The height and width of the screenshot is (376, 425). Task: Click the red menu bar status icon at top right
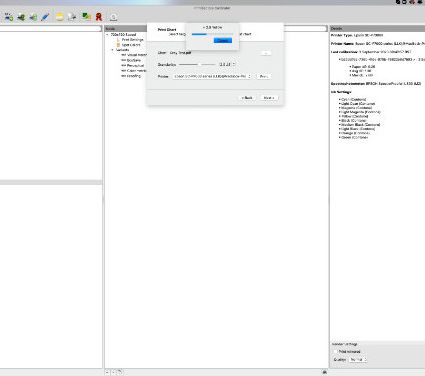click(x=412, y=2)
